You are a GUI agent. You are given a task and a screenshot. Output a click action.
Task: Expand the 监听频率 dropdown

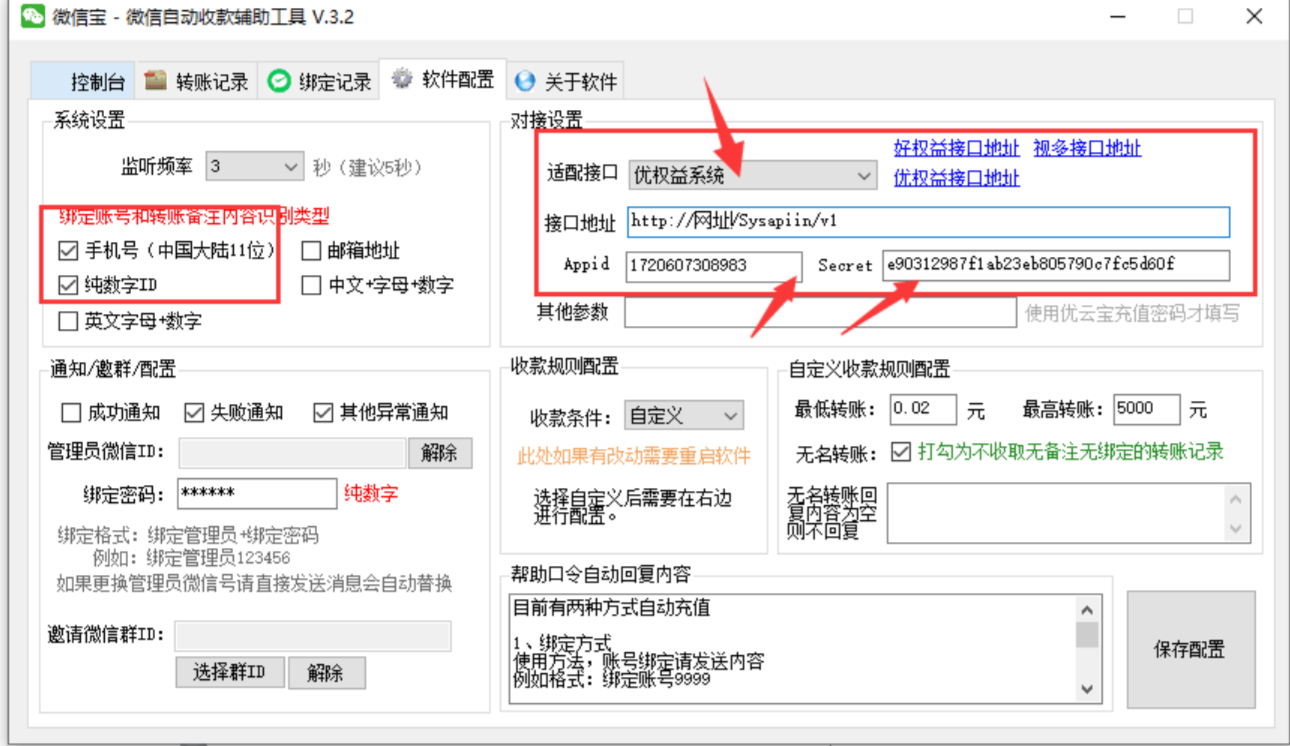(291, 167)
